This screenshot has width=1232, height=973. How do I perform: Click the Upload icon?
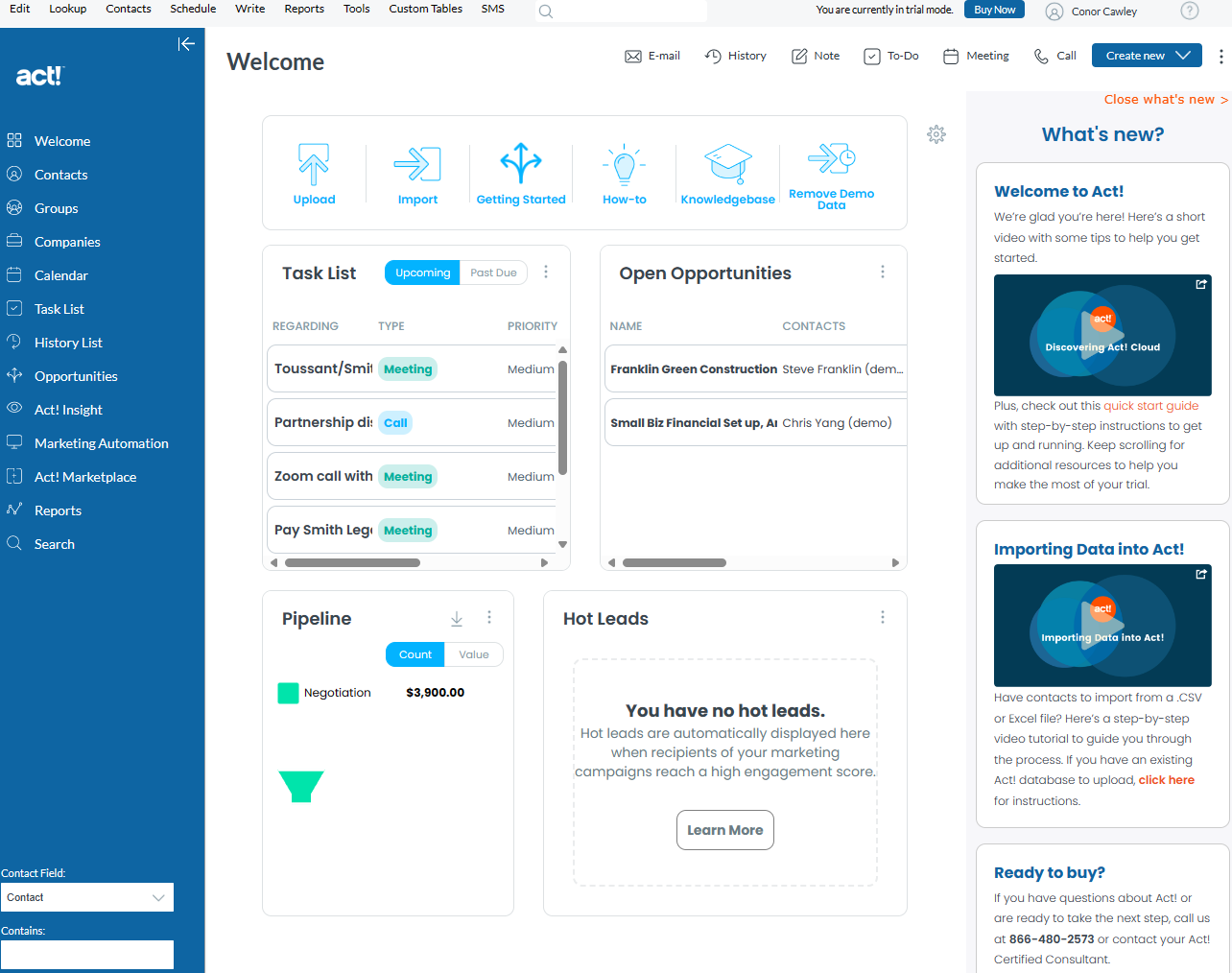pyautogui.click(x=314, y=164)
